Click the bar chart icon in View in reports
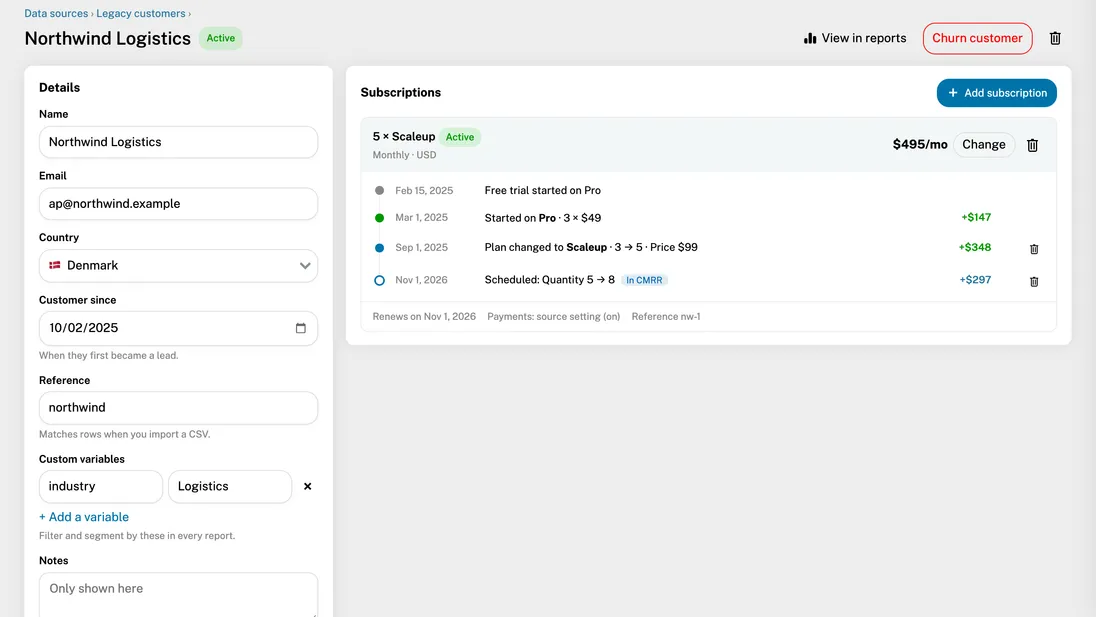The width and height of the screenshot is (1096, 617). point(810,38)
